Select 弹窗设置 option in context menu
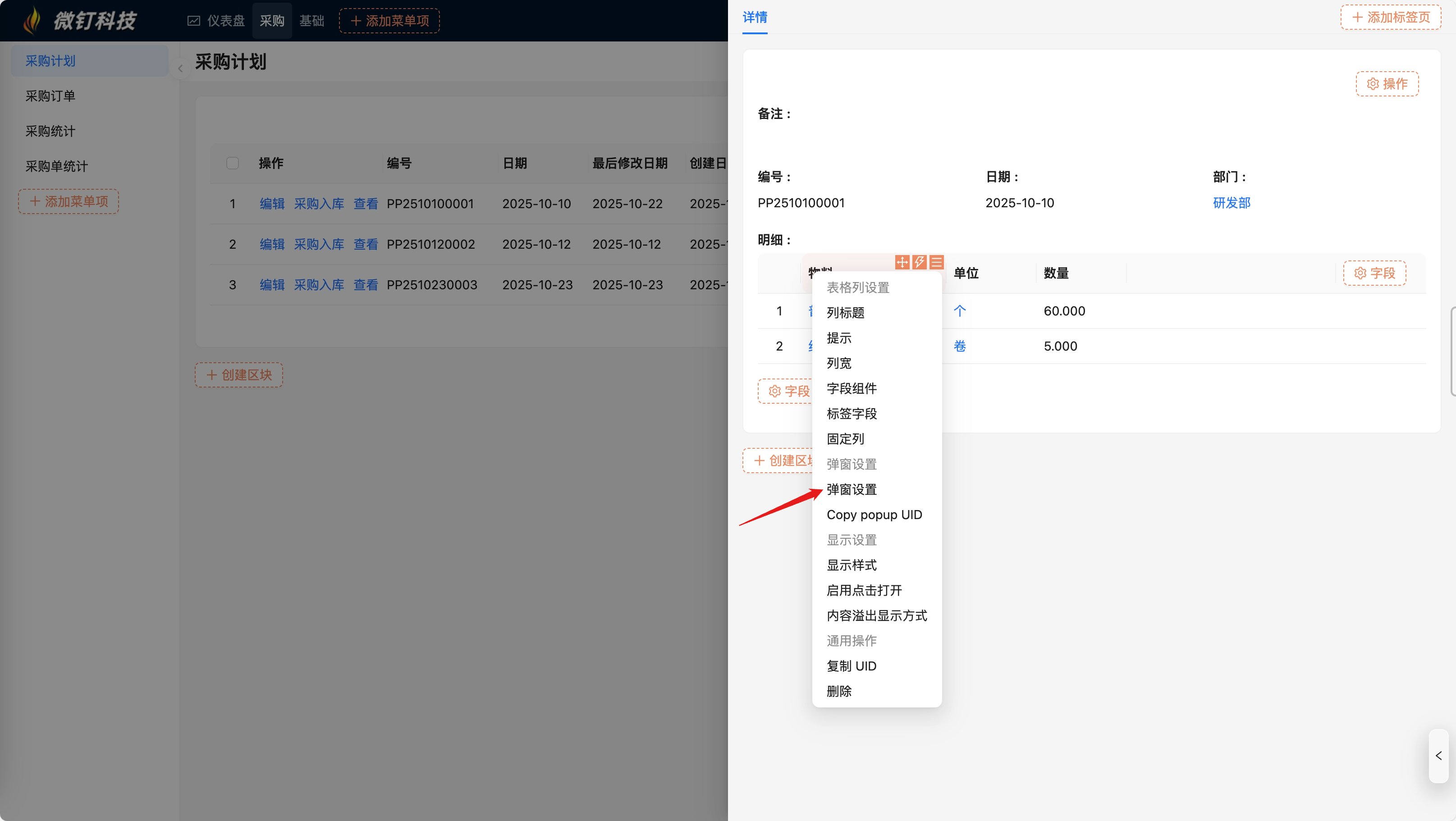 [x=851, y=489]
